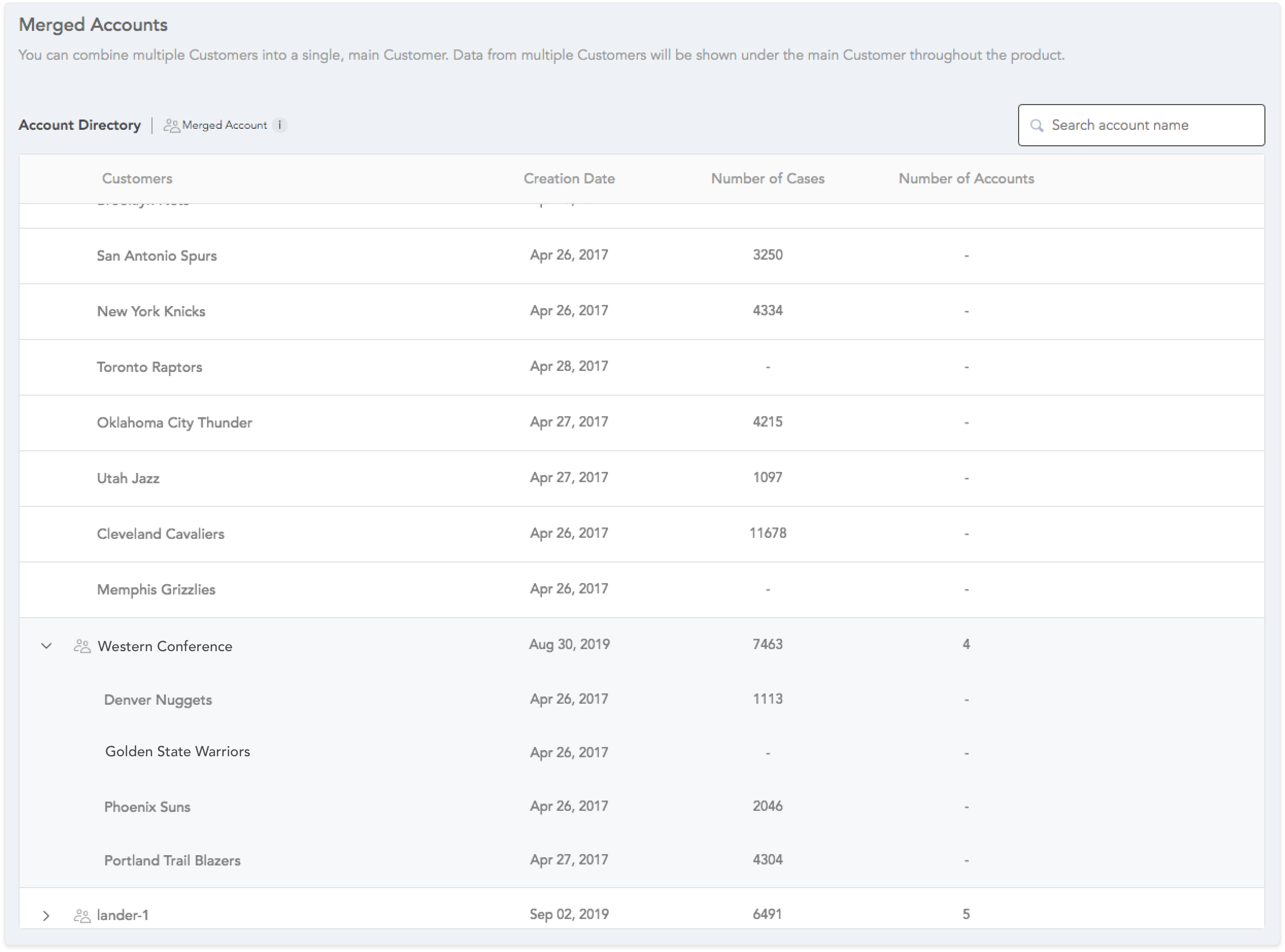
Task: Sort by Number of Cases header
Action: coord(768,179)
